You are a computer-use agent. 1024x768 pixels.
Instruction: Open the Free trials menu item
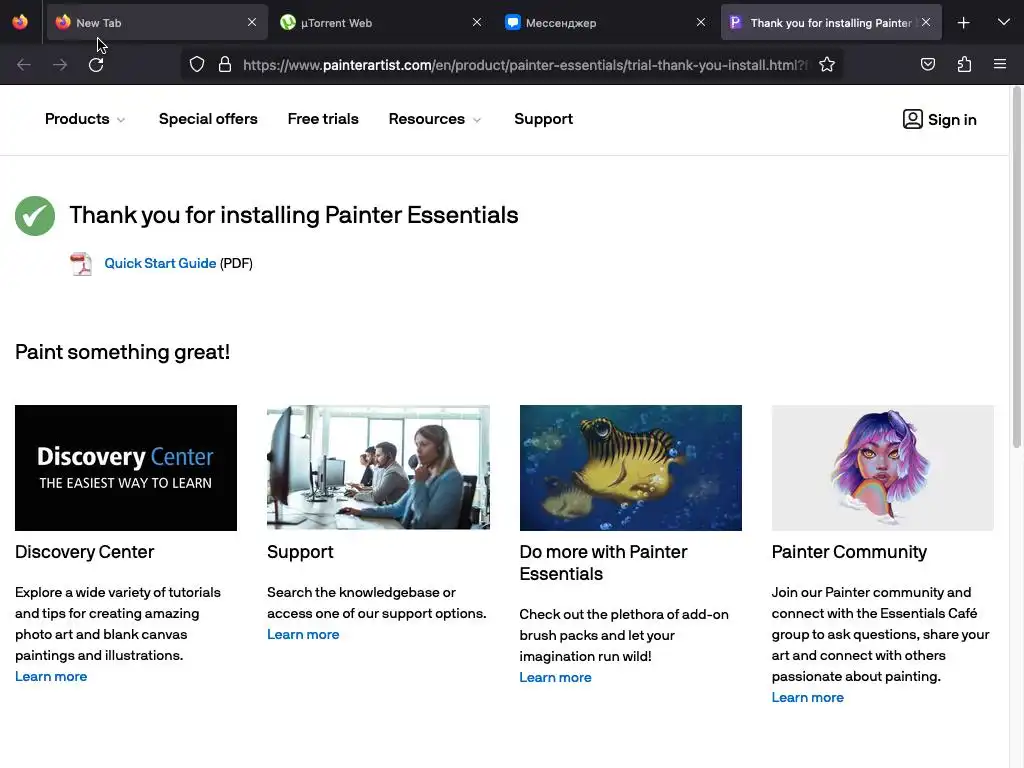pos(323,119)
